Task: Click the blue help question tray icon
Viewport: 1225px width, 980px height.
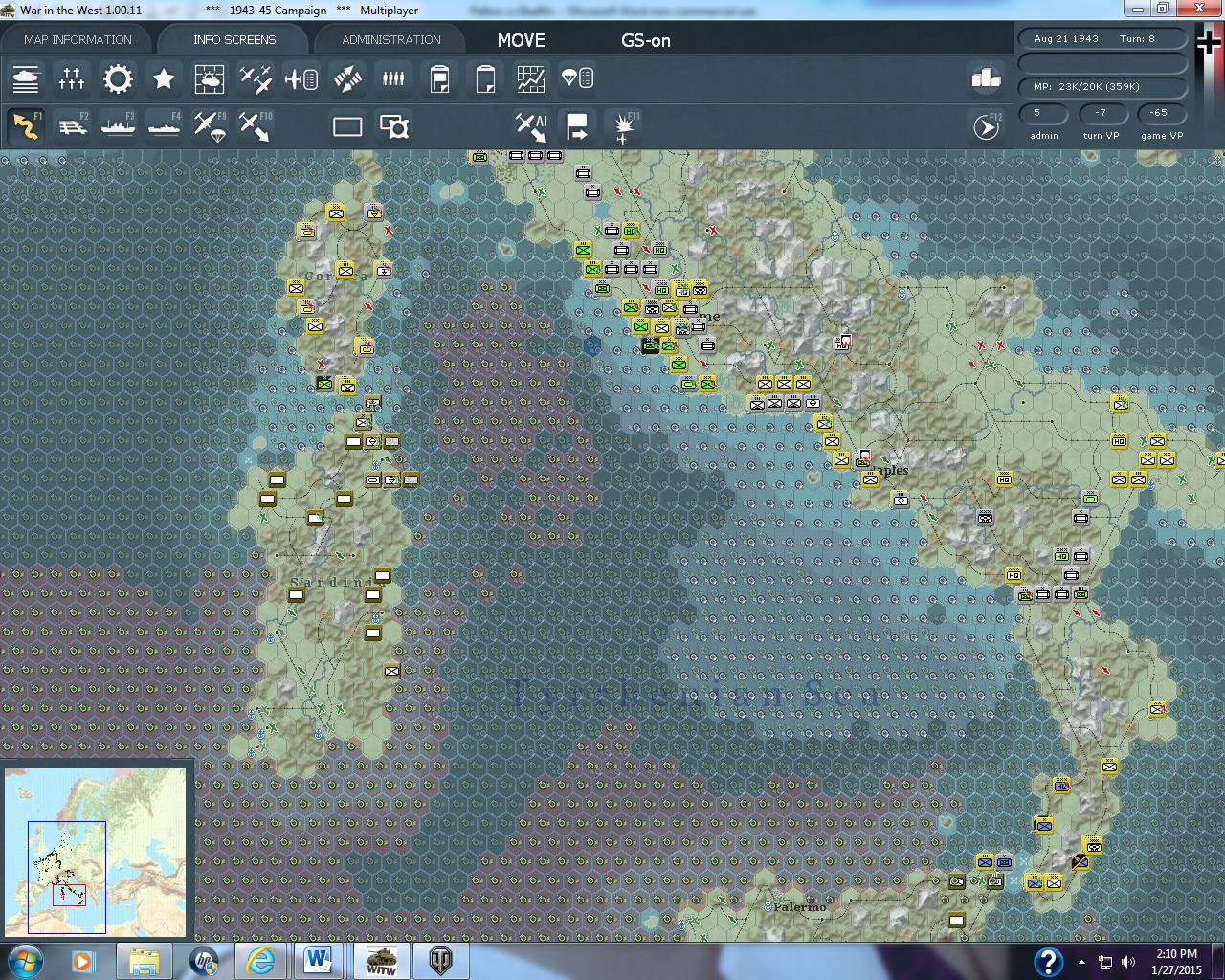Action: click(x=1048, y=962)
